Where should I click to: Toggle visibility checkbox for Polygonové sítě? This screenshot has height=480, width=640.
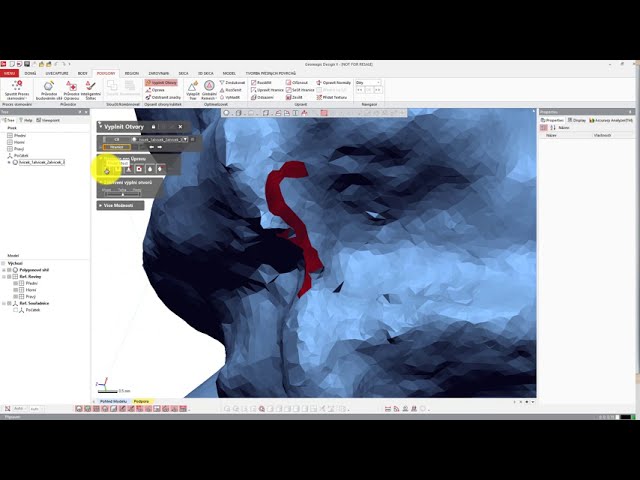(9, 270)
